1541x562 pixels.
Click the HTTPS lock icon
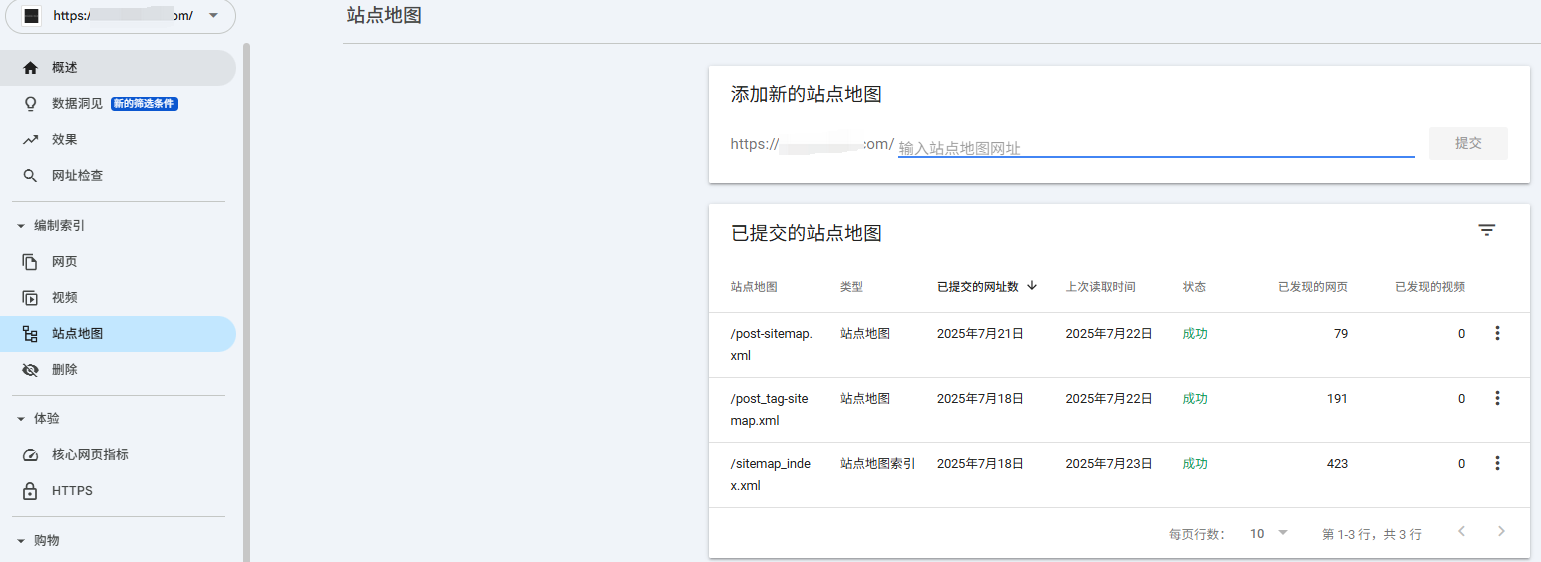30,491
